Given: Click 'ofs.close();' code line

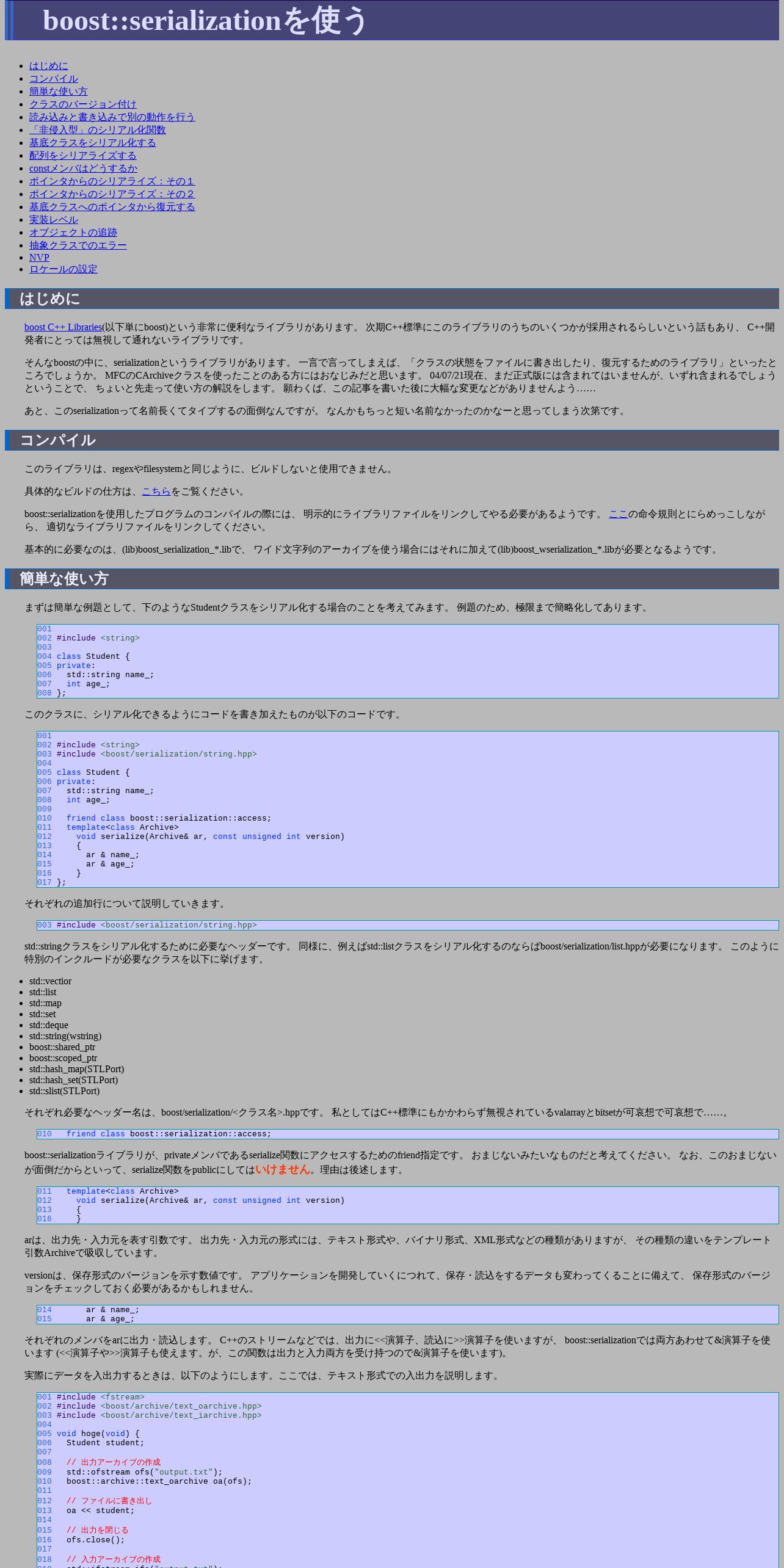Looking at the screenshot, I should click(95, 1540).
